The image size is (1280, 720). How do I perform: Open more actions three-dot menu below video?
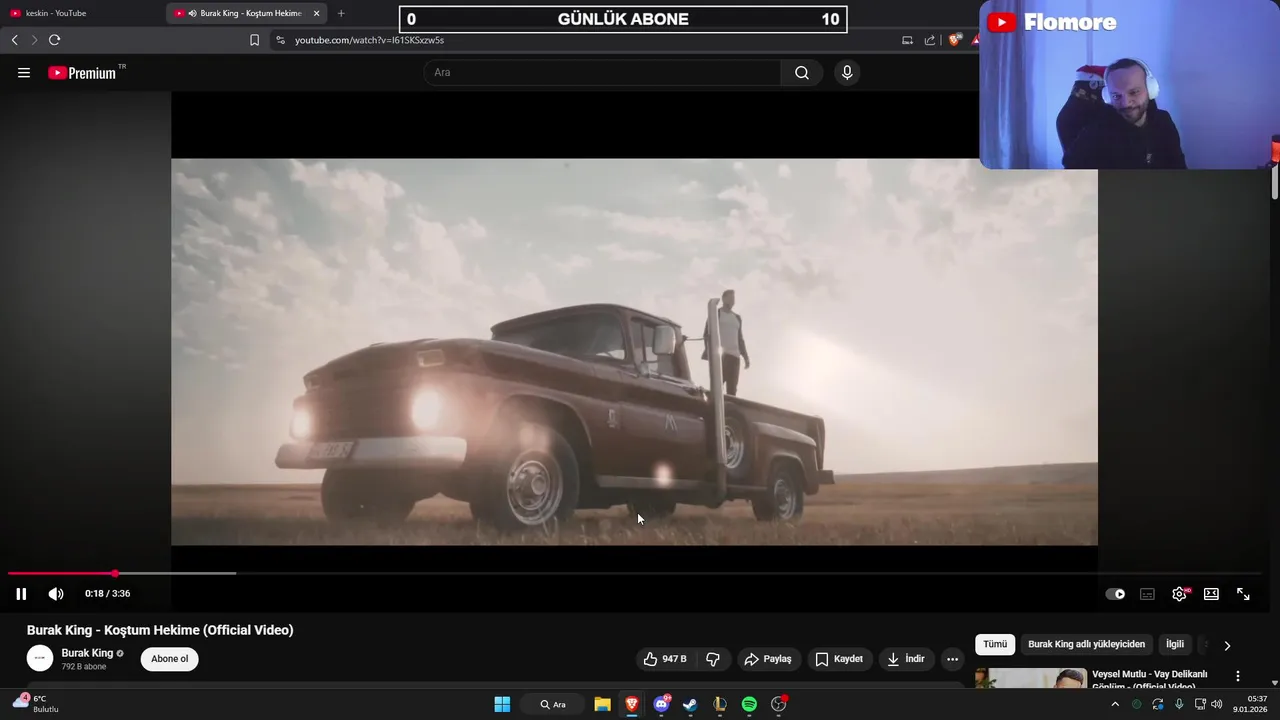point(952,659)
